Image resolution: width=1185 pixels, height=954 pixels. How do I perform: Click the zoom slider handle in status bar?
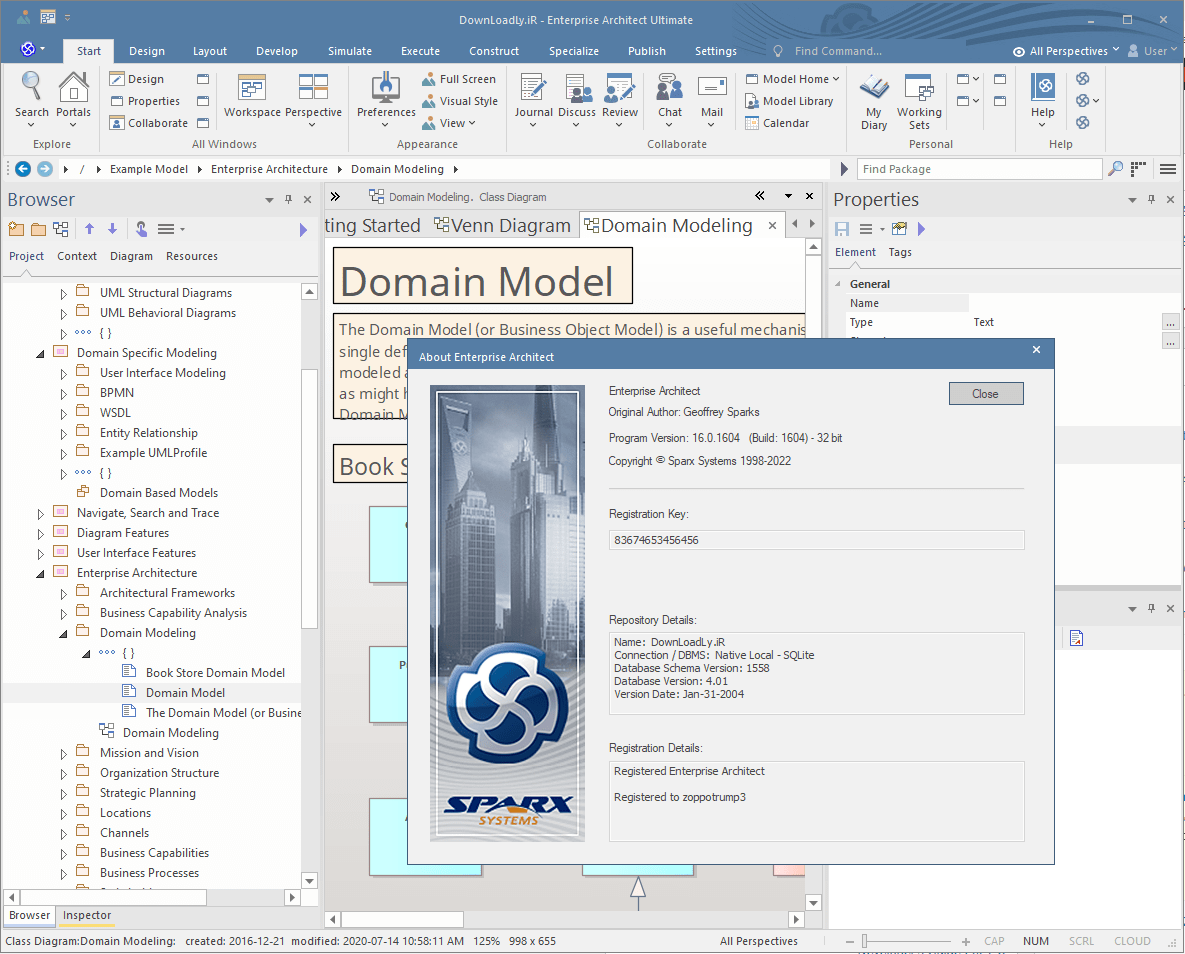click(865, 941)
